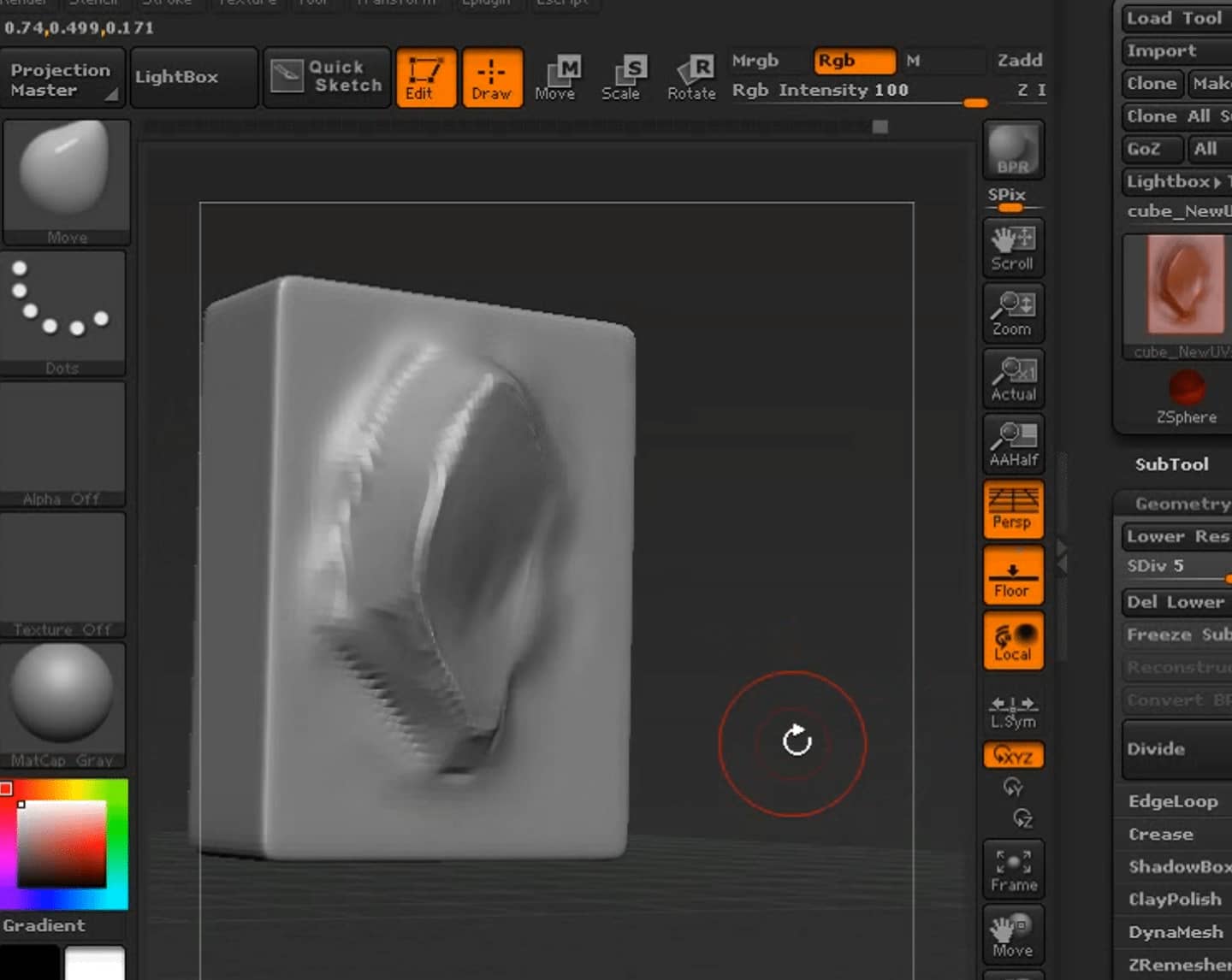
Task: Click the Frame mesh icon
Action: click(1013, 869)
